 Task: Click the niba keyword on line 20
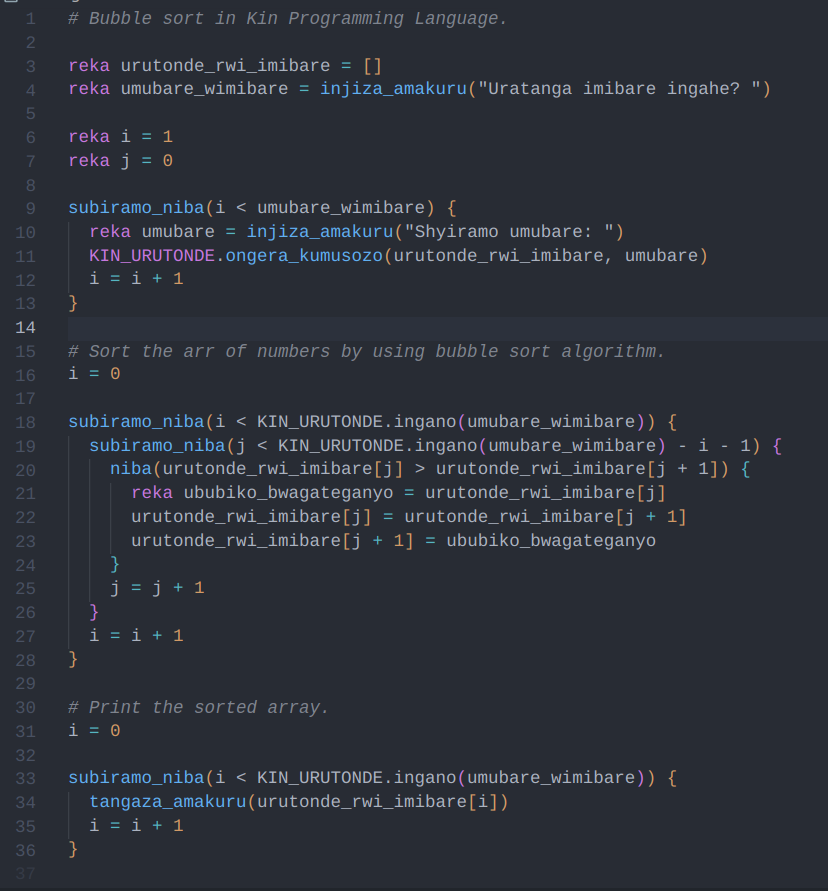131,469
